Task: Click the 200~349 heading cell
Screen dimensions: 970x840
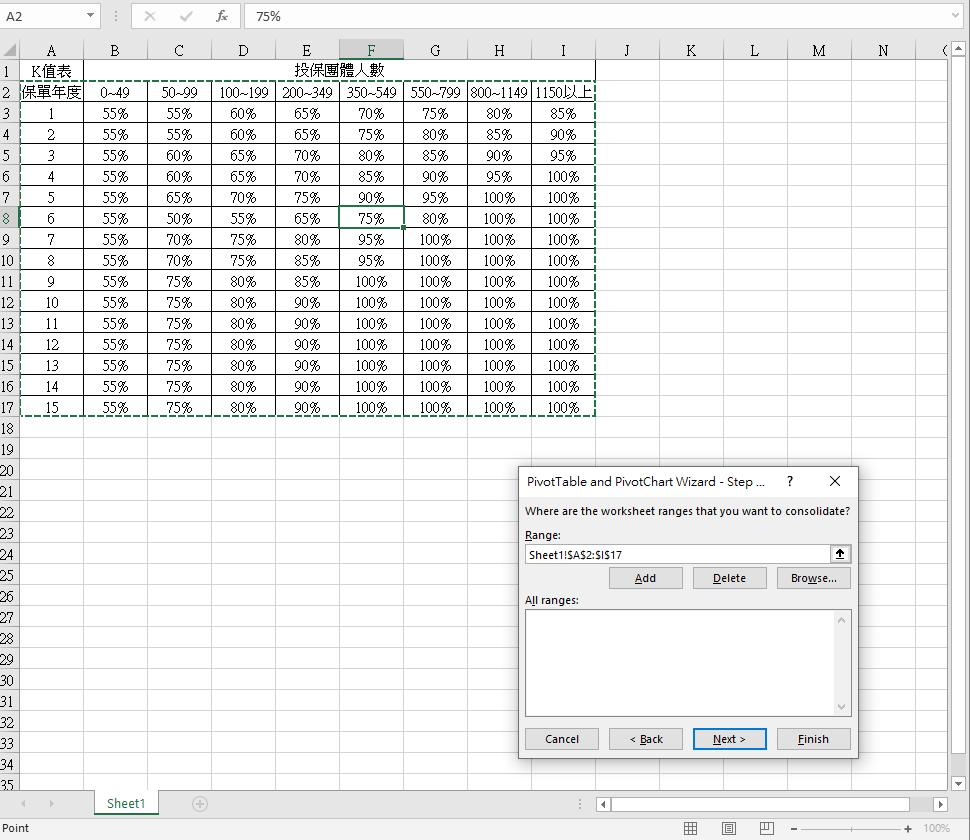Action: [307, 92]
